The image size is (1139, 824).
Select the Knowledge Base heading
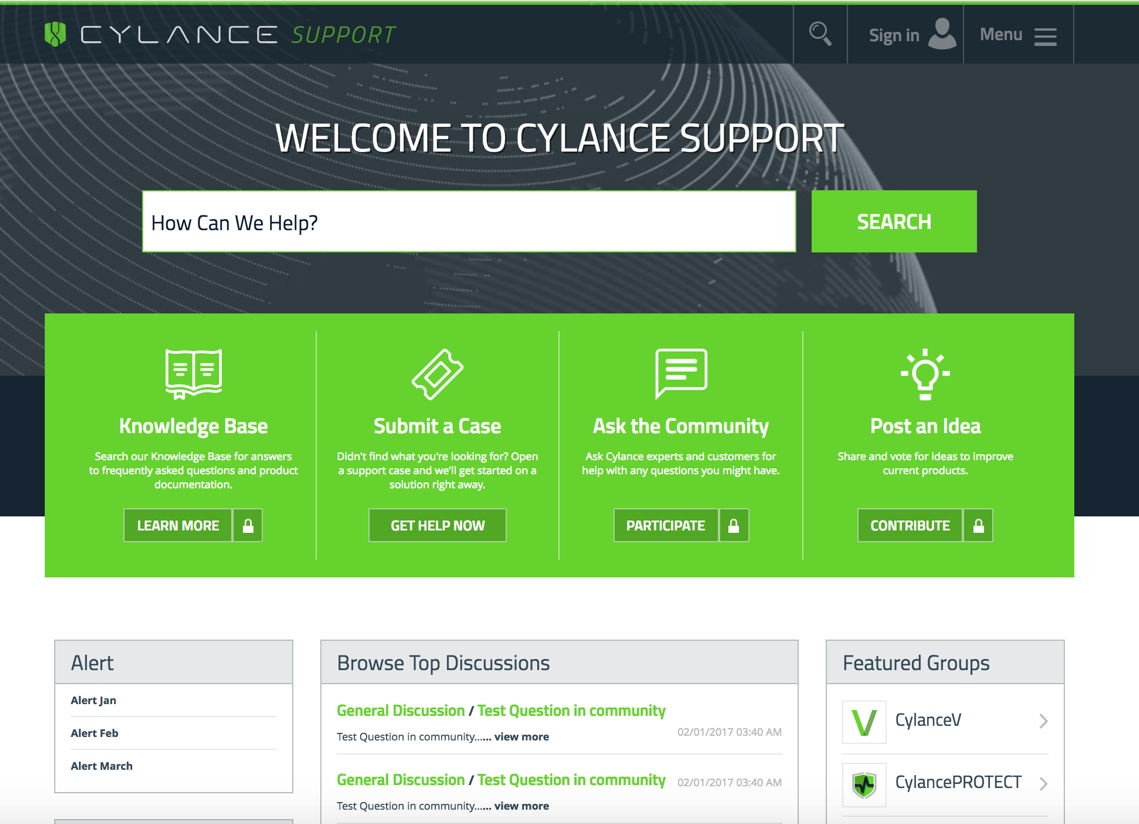(193, 426)
